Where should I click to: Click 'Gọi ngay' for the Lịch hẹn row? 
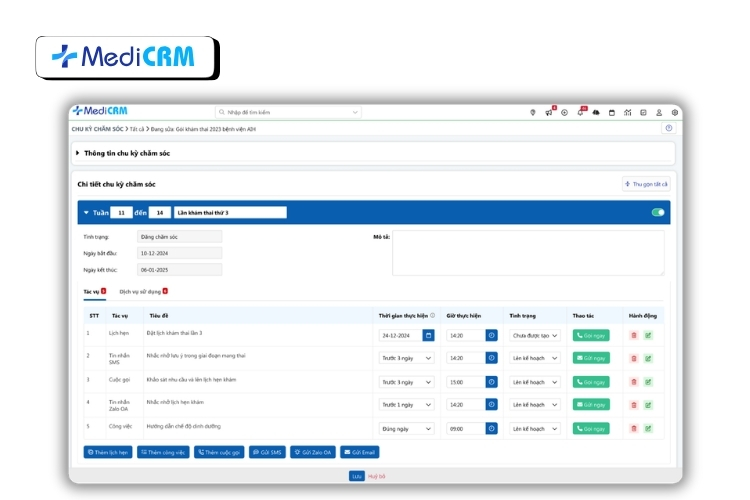click(591, 335)
